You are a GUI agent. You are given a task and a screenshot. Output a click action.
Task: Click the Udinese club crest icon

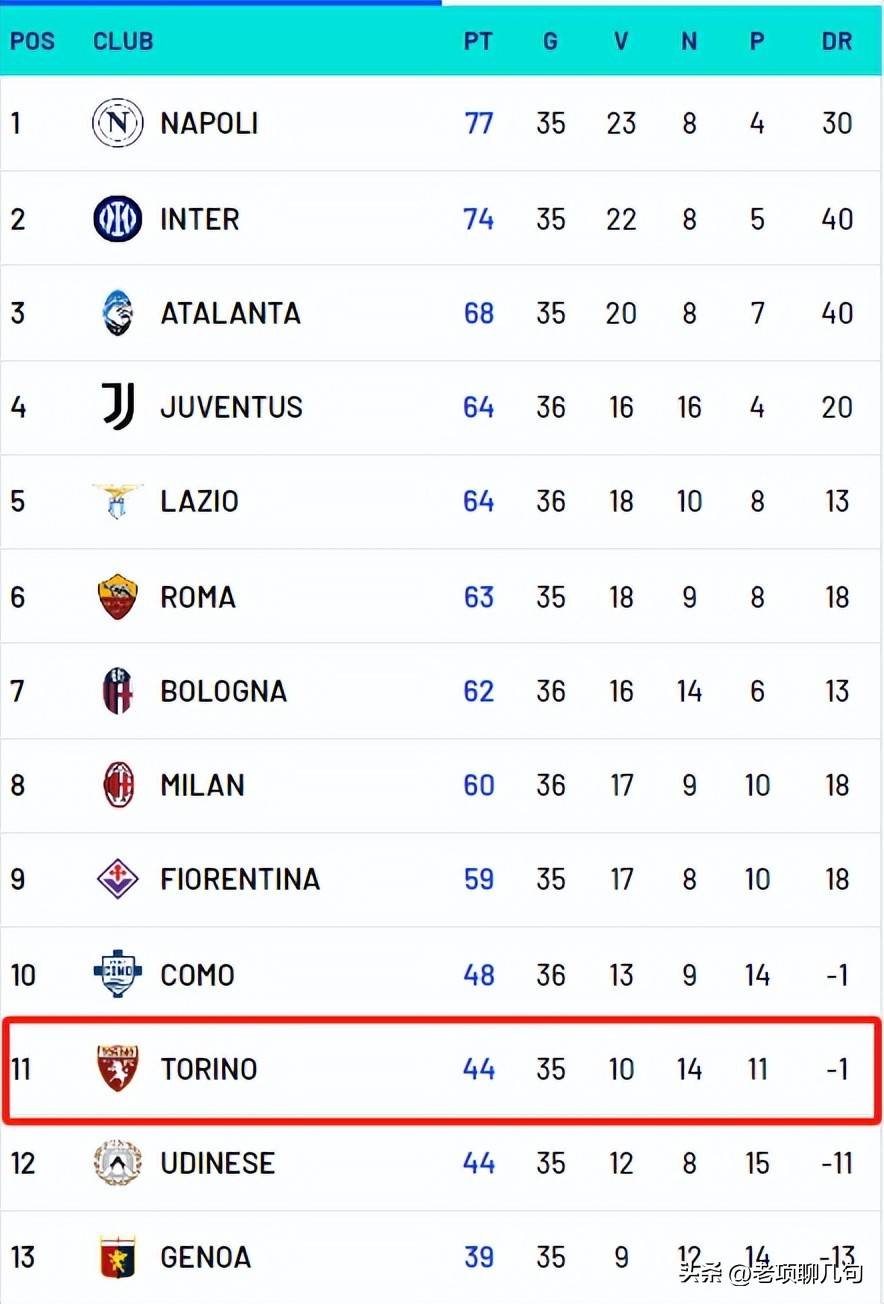[x=118, y=1163]
